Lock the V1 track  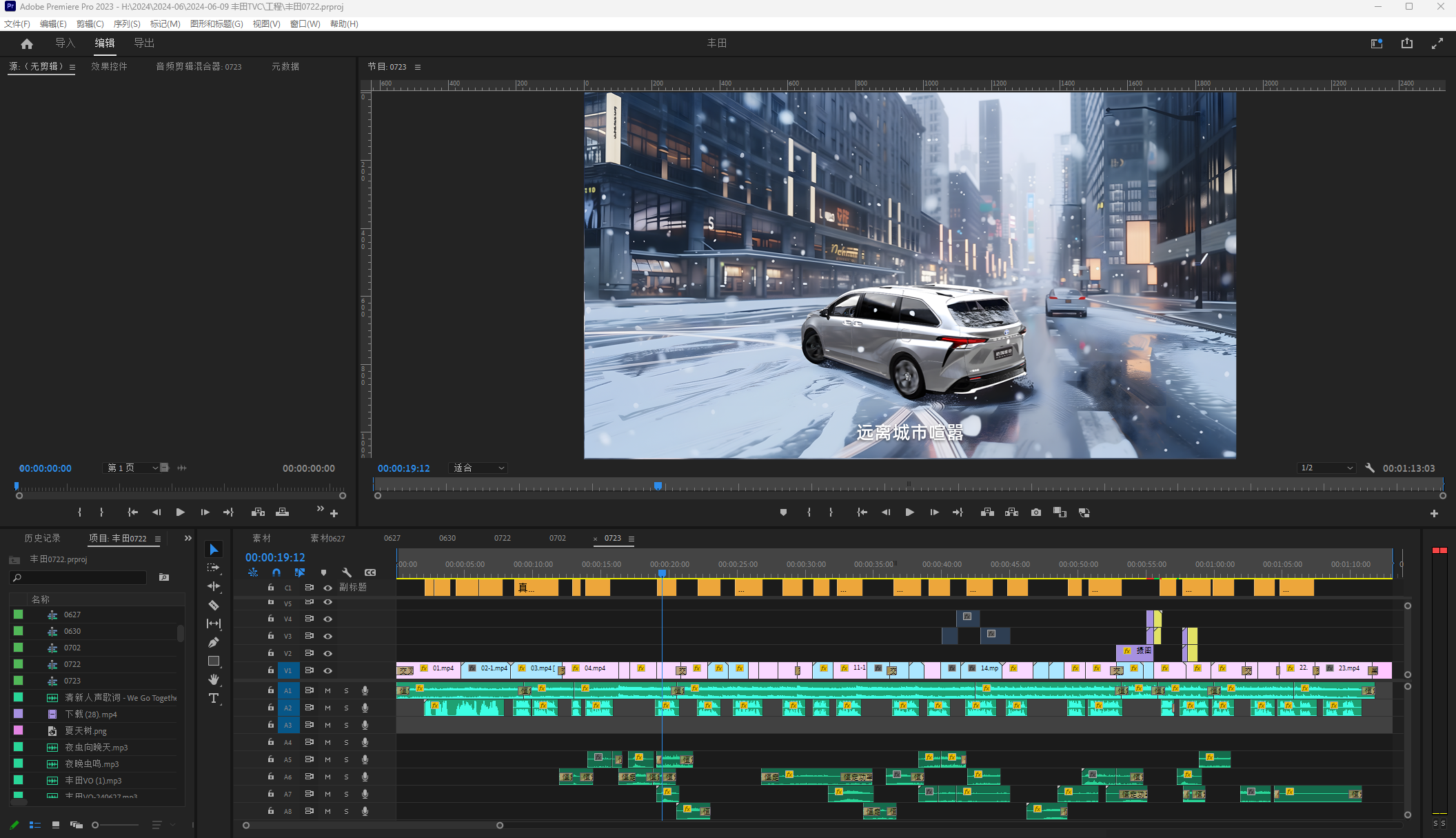coord(271,670)
